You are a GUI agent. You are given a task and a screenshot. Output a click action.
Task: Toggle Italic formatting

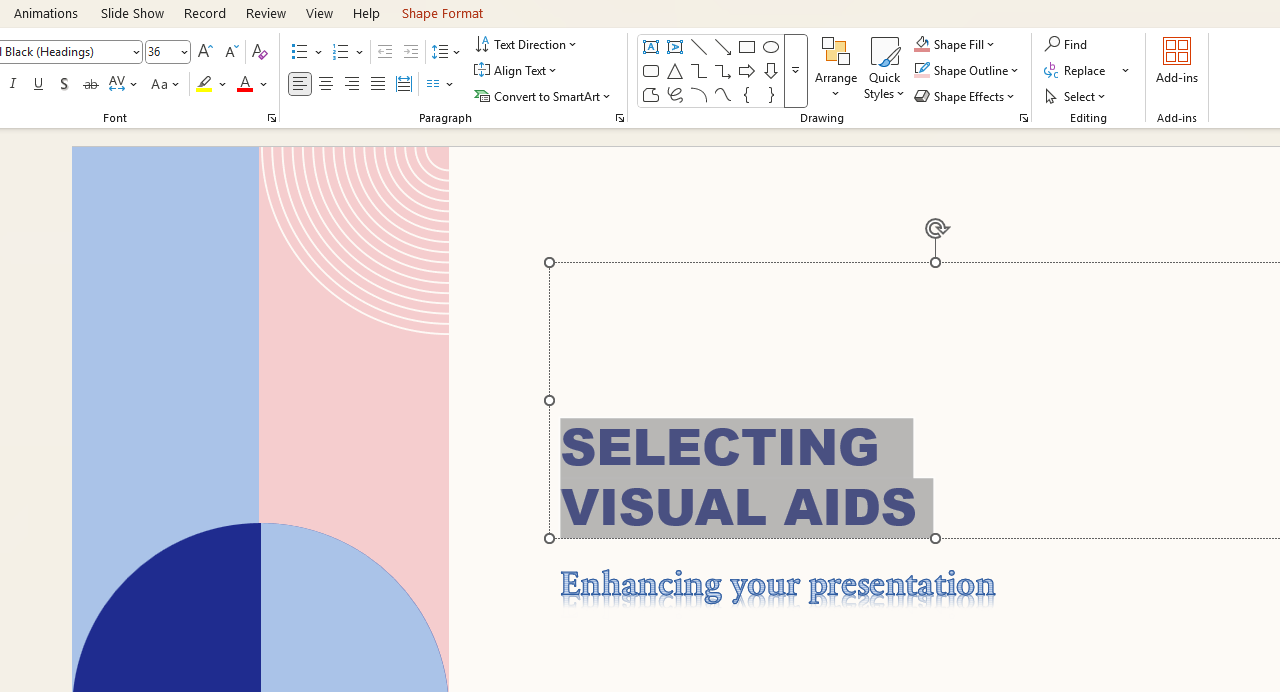point(13,85)
